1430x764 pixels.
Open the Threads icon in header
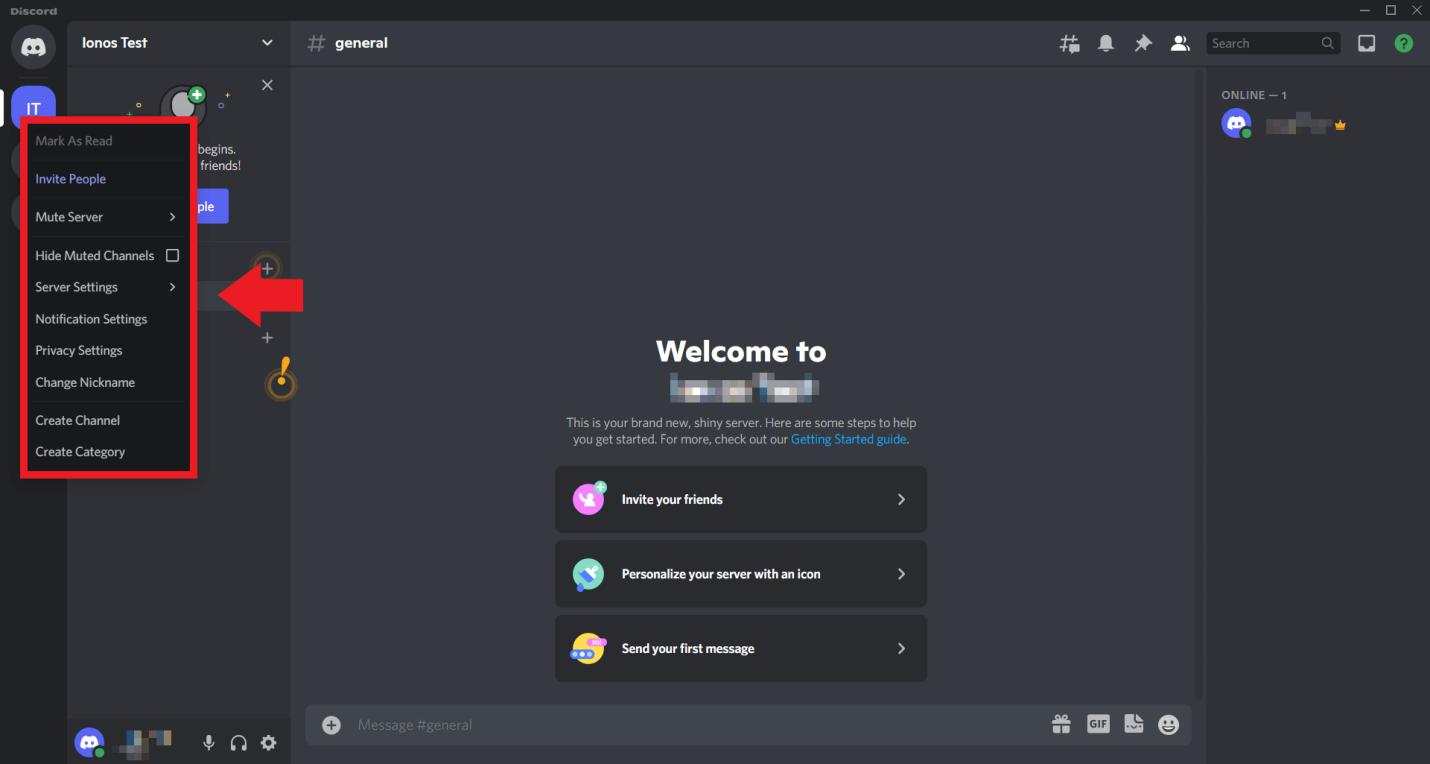[1069, 43]
